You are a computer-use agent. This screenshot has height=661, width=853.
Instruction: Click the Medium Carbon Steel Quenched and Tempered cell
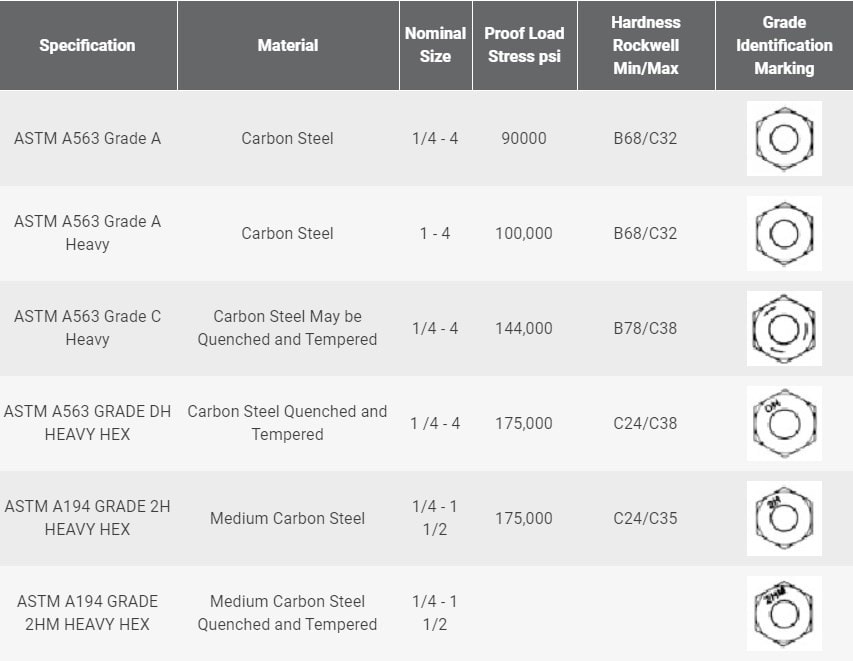click(x=288, y=613)
